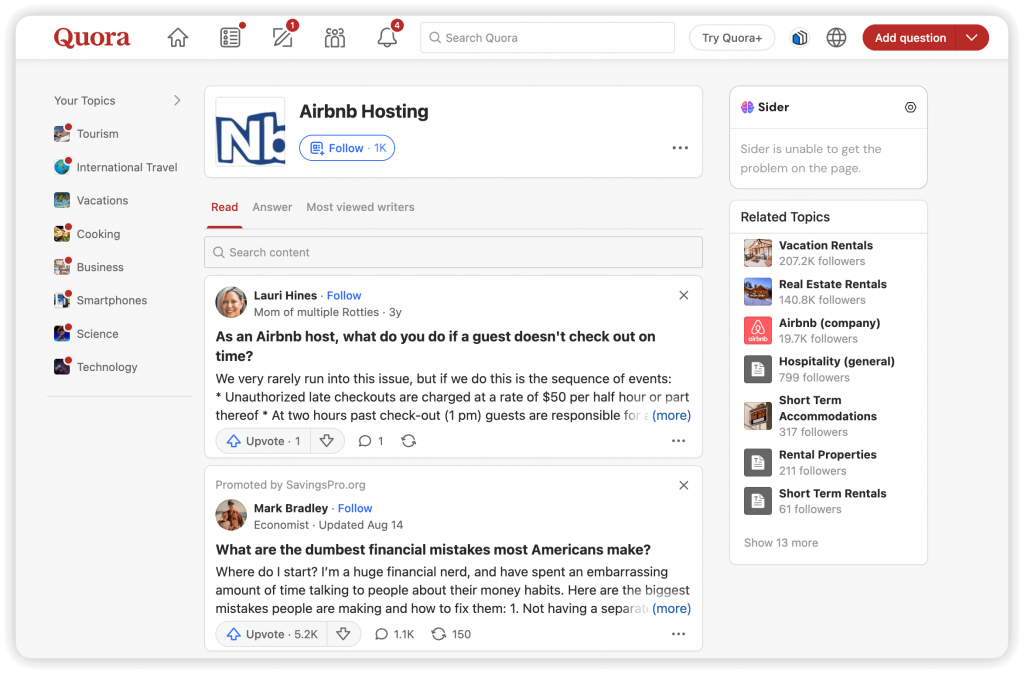Viewport: 1024px width, 674px height.
Task: Open the Add question dropdown arrow
Action: coord(972,38)
